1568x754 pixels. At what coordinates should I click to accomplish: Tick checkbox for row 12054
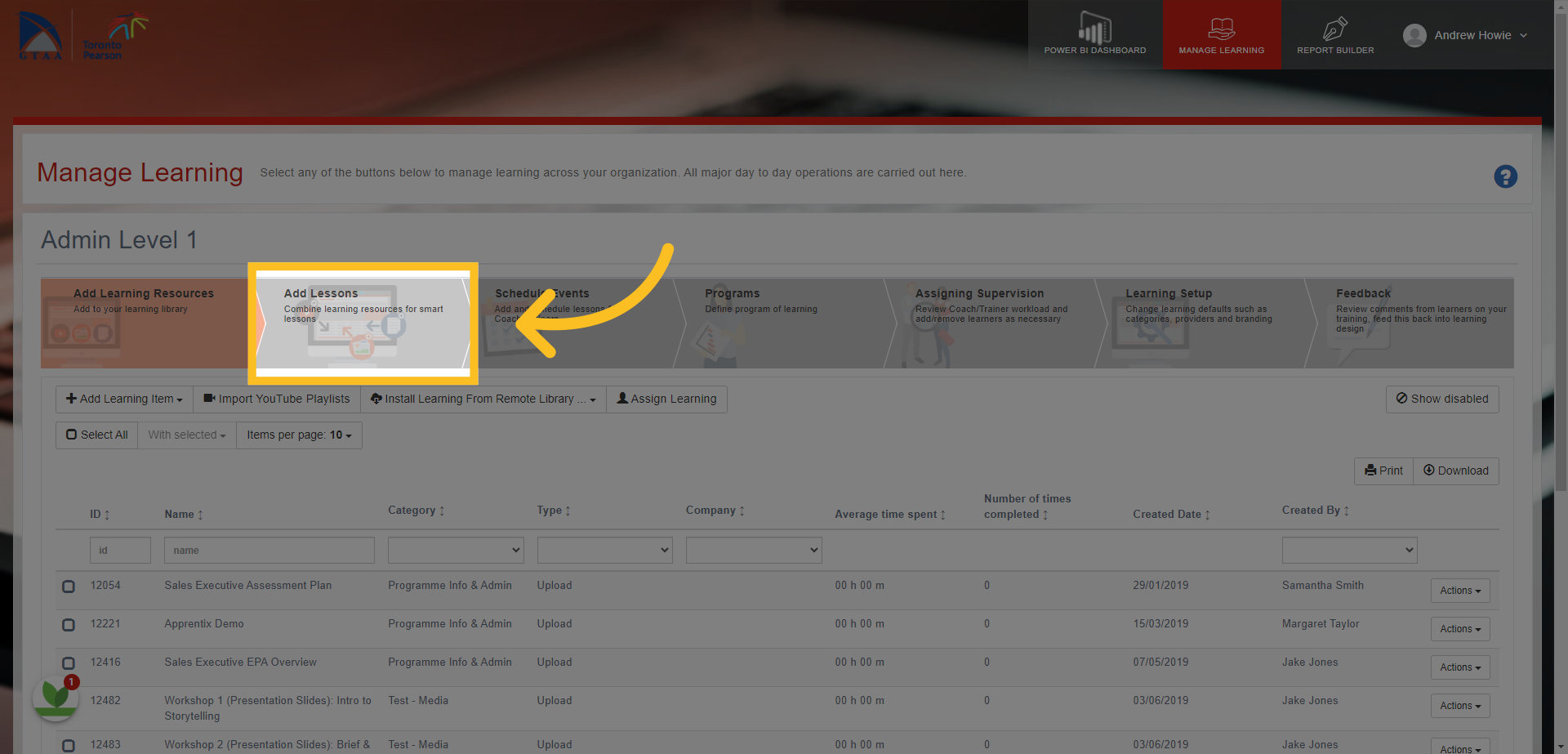click(69, 587)
